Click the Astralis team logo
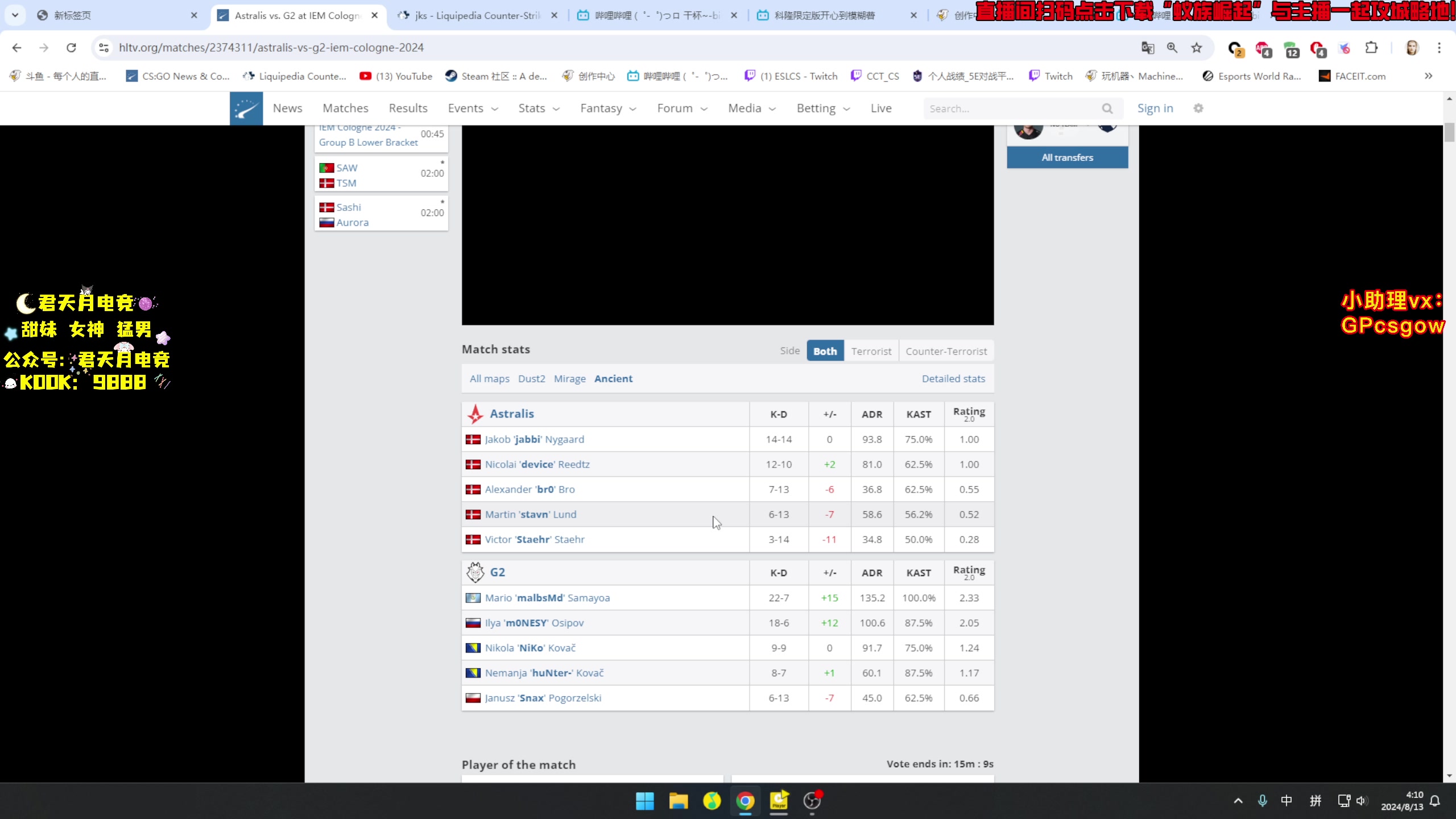 (475, 414)
